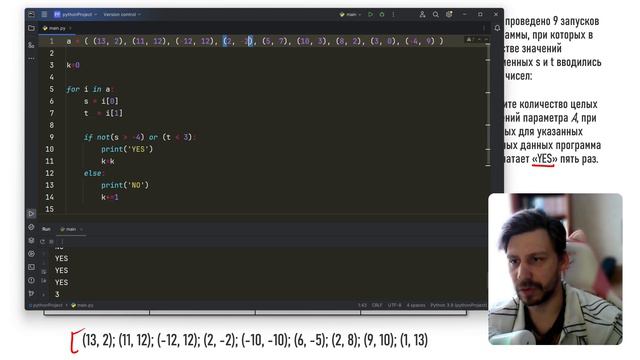
Task: Toggle the Run tool window button
Action: 31,213
